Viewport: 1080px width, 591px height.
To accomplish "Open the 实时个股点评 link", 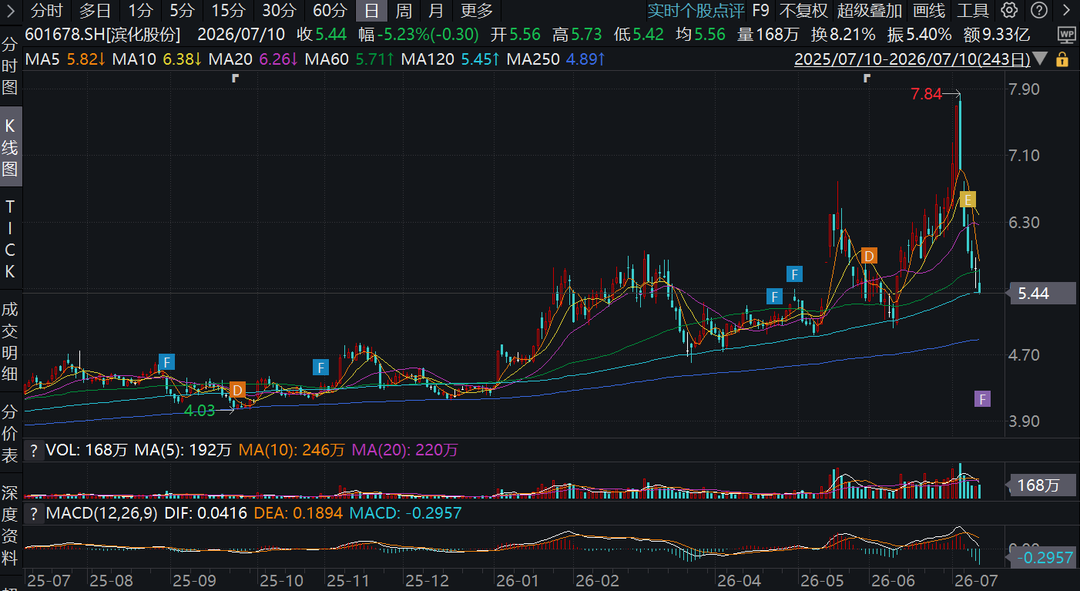I will point(696,10).
